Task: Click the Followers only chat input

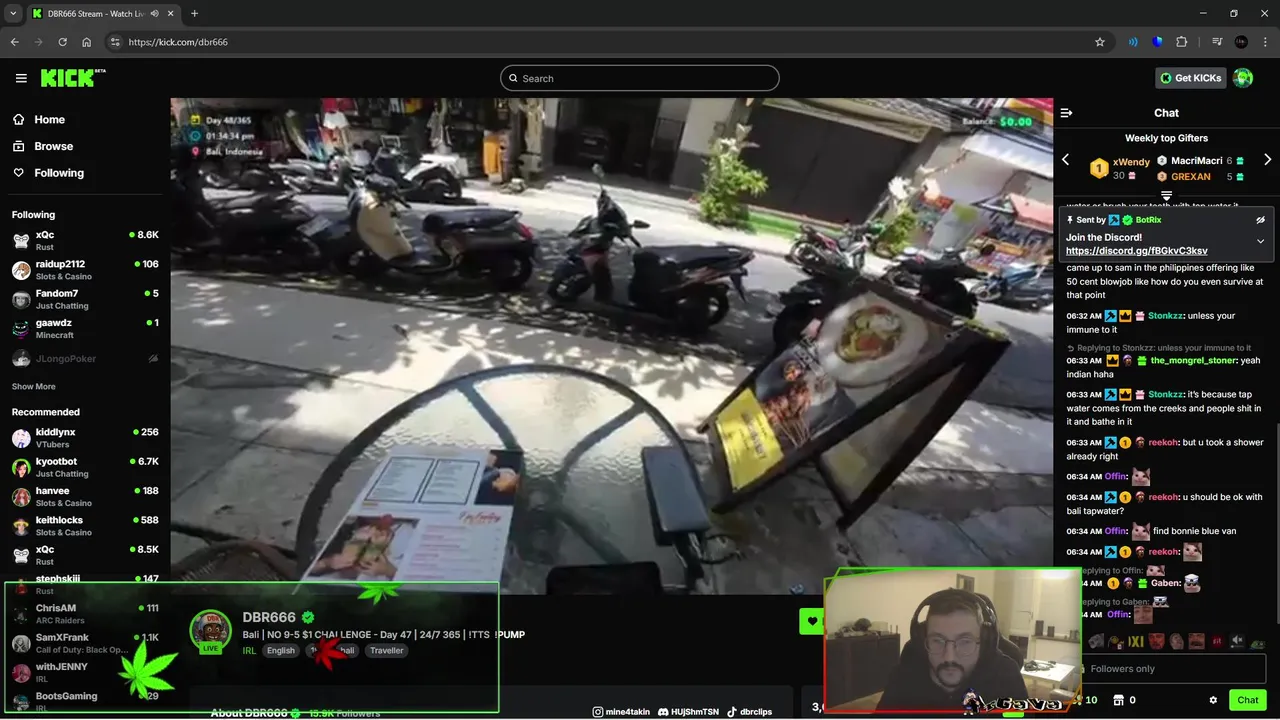Action: [1173, 668]
